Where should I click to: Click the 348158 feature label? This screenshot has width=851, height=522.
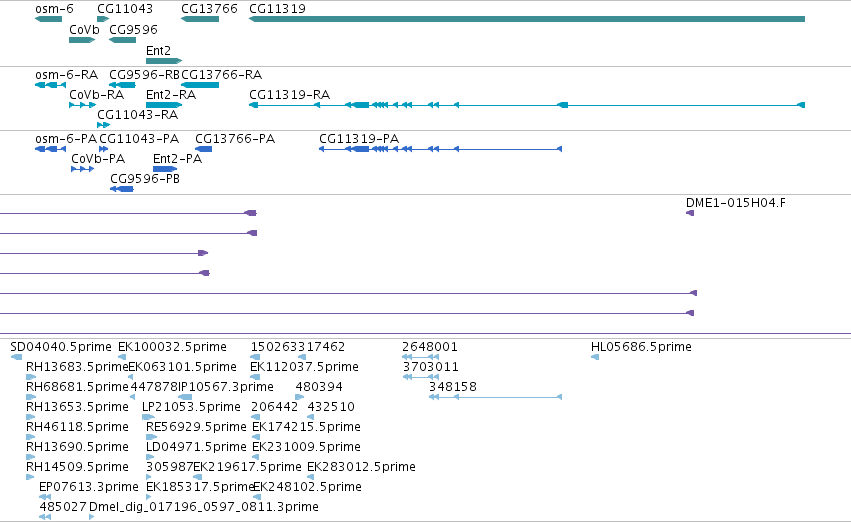pos(453,387)
